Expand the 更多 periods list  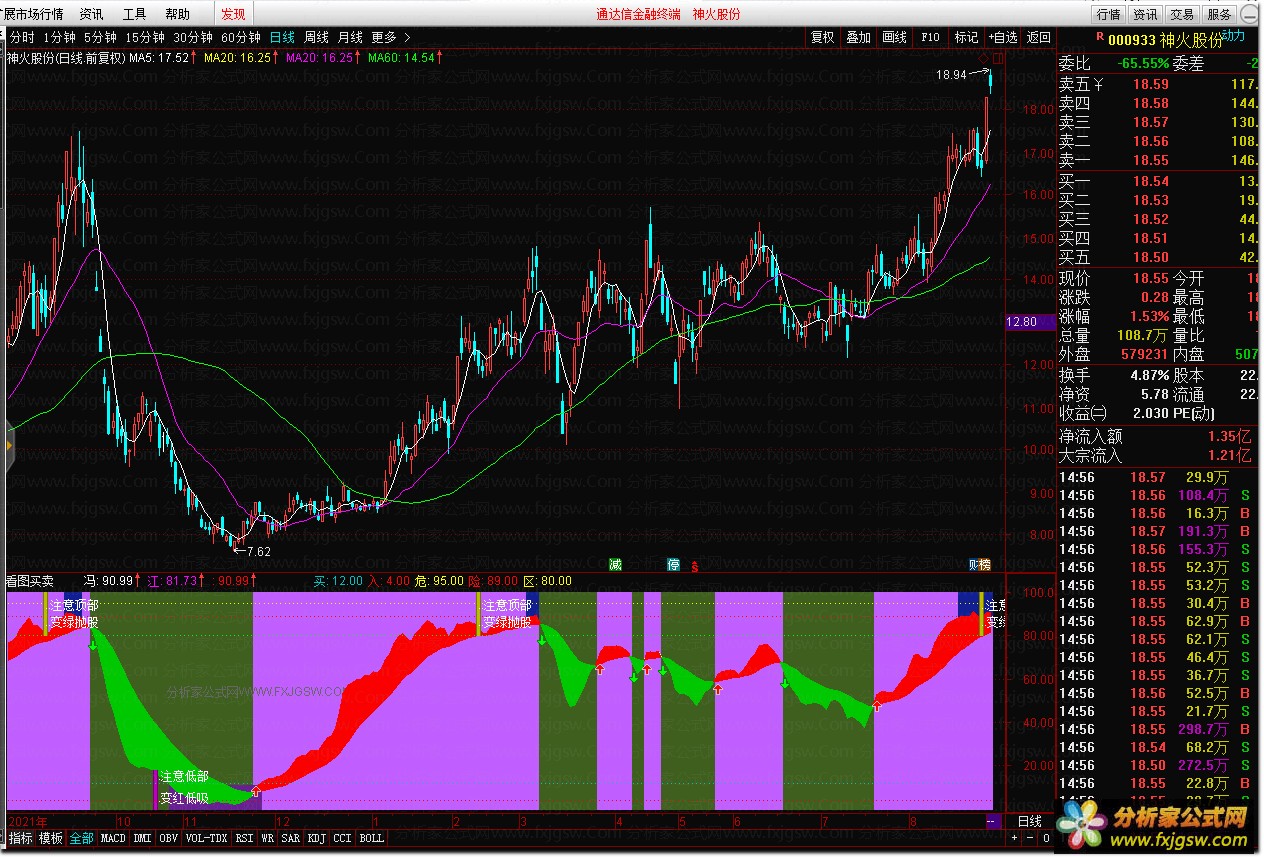click(x=391, y=37)
